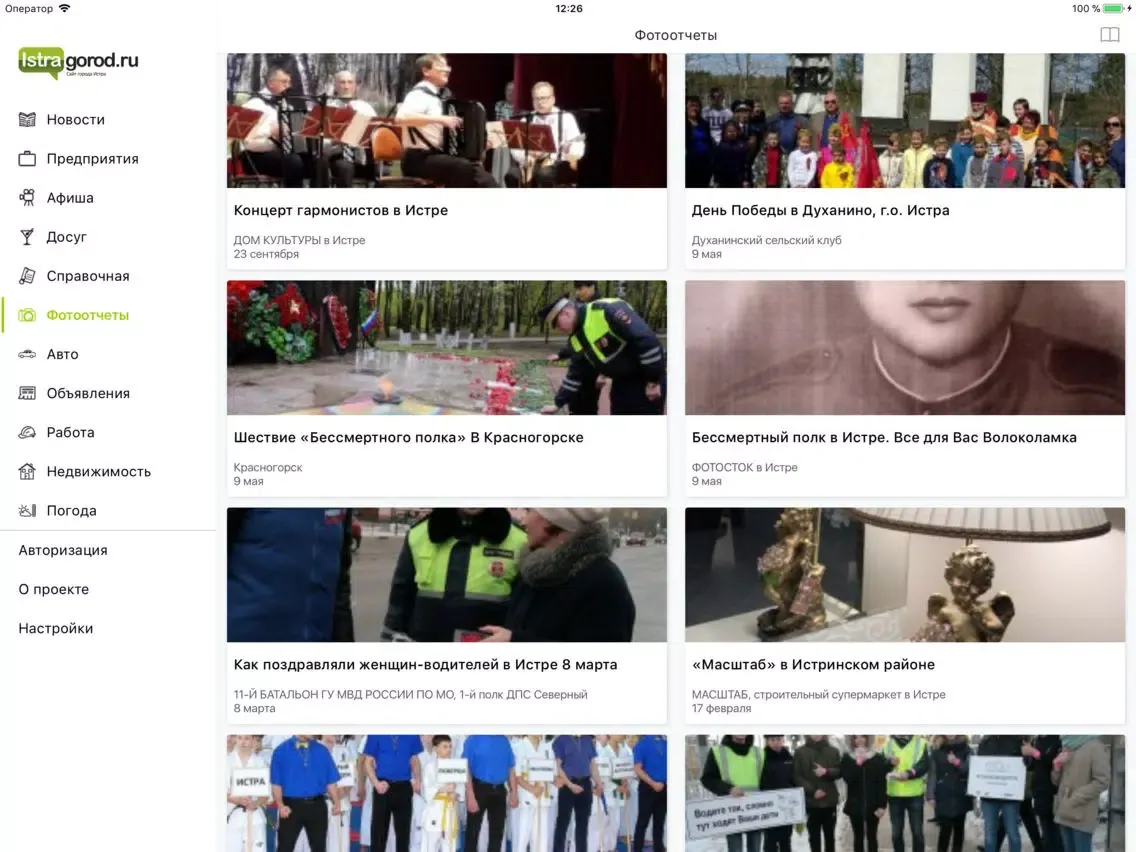Screen dimensions: 1136x852
Task: Click the Досуг cocktail glass icon
Action: tap(27, 237)
